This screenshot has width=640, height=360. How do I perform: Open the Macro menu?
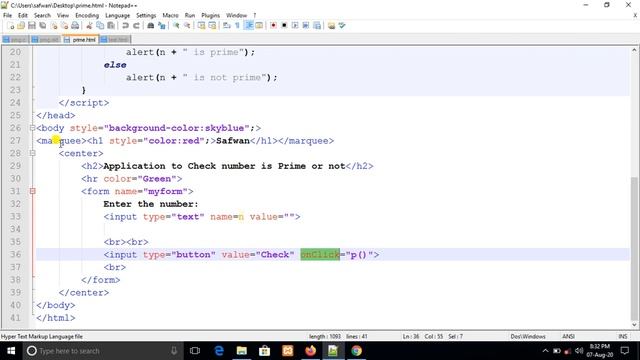(x=170, y=15)
